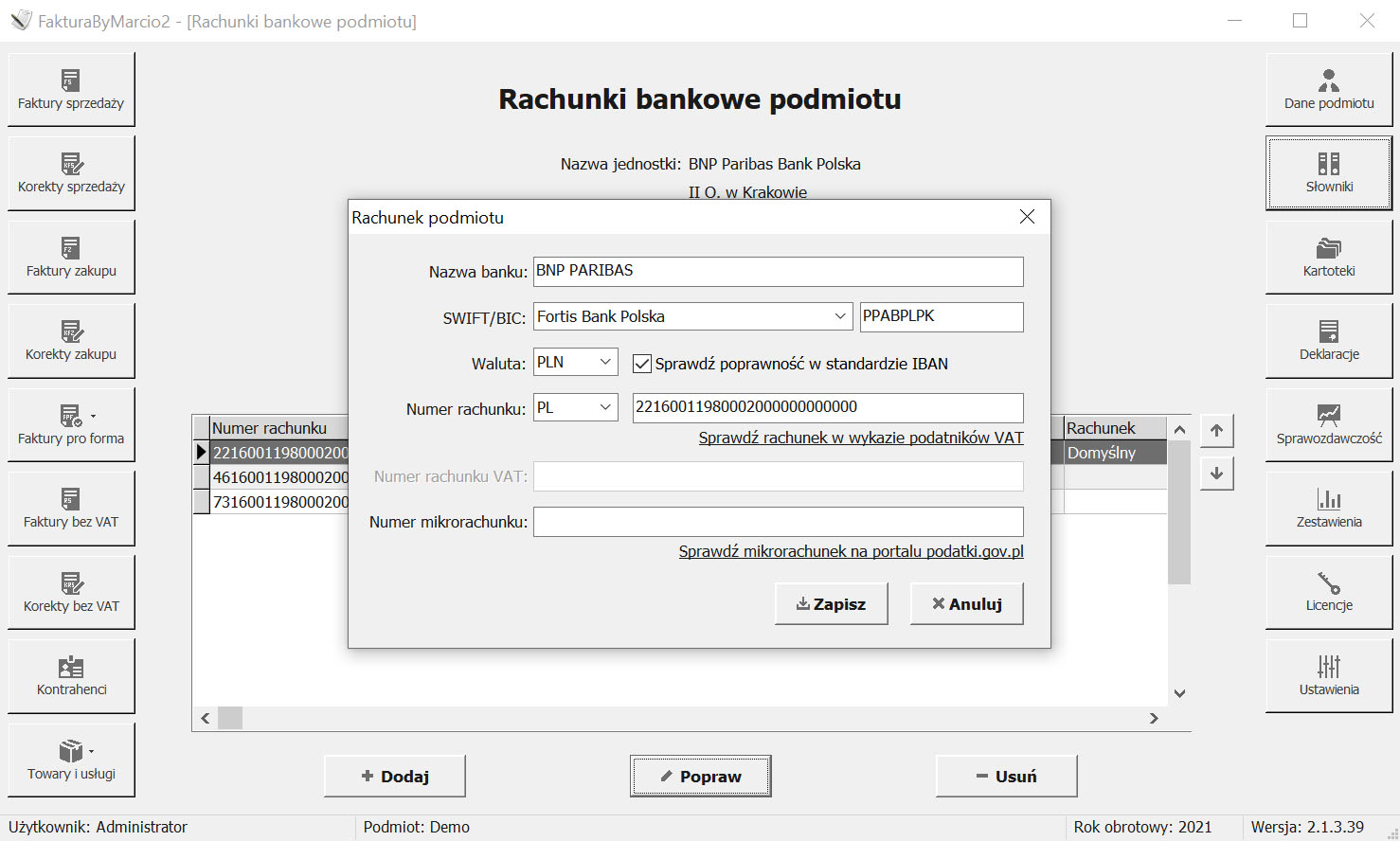Click status bar Wersja: 2.1.3.39
The width and height of the screenshot is (1400, 841).
[1307, 827]
